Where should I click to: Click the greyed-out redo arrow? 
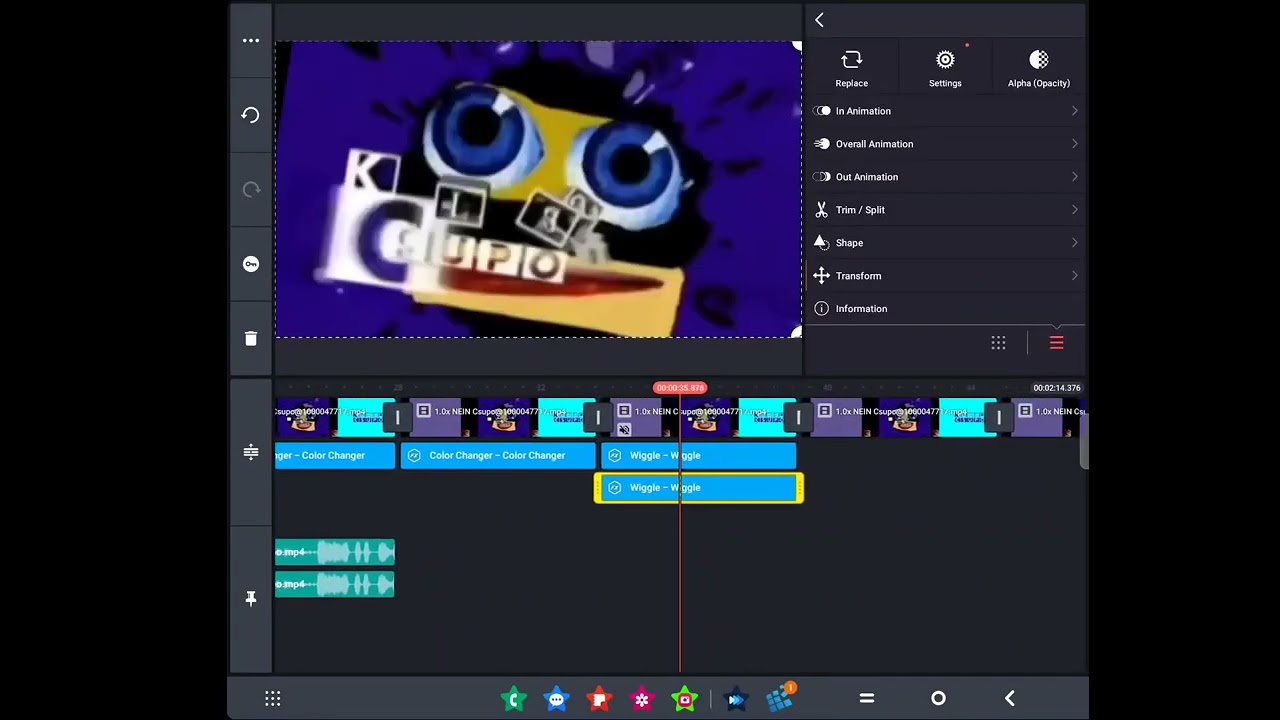tap(251, 189)
